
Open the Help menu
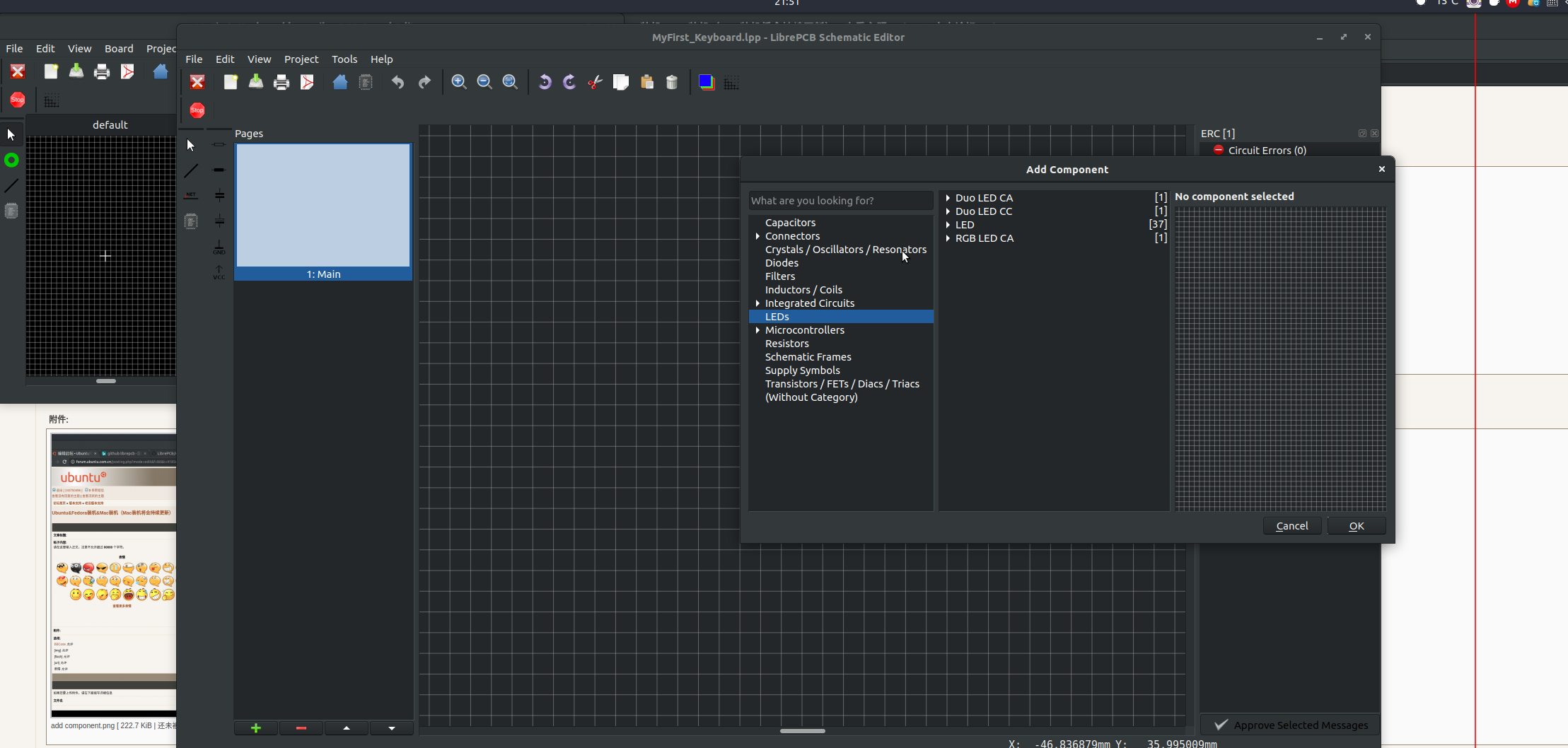click(381, 59)
